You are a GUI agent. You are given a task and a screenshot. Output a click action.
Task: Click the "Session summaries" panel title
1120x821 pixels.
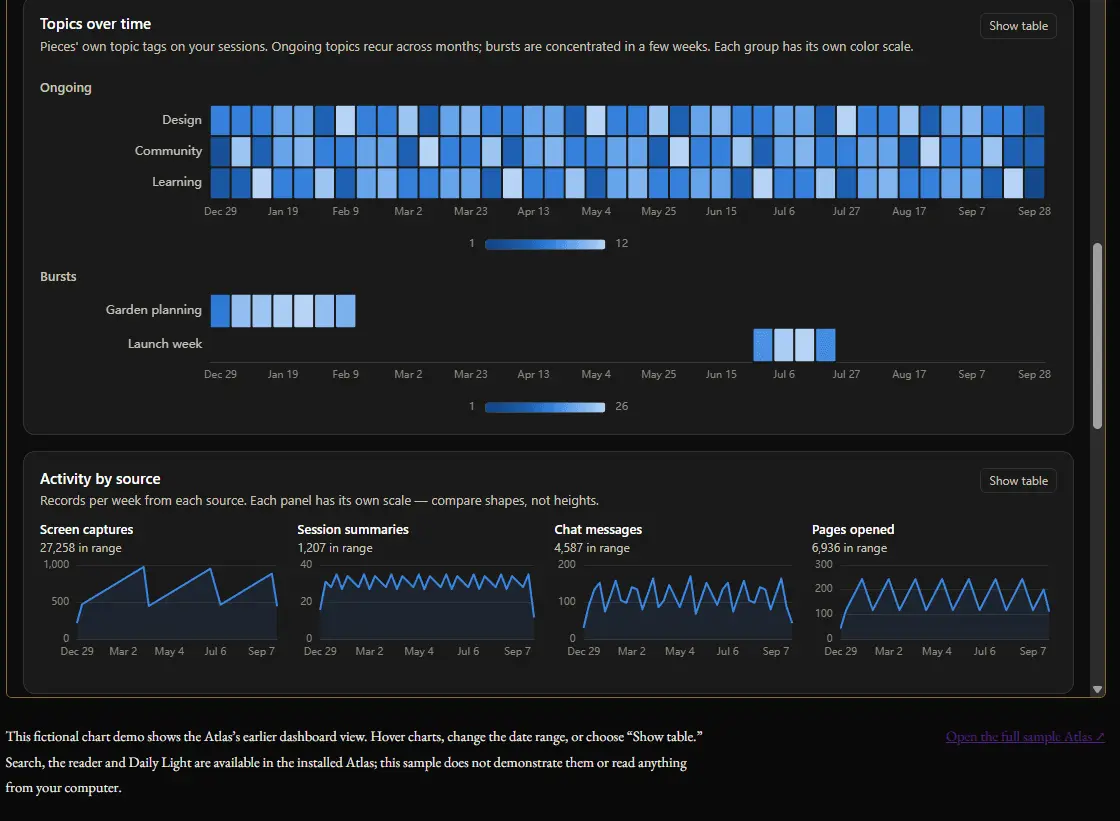tap(353, 529)
